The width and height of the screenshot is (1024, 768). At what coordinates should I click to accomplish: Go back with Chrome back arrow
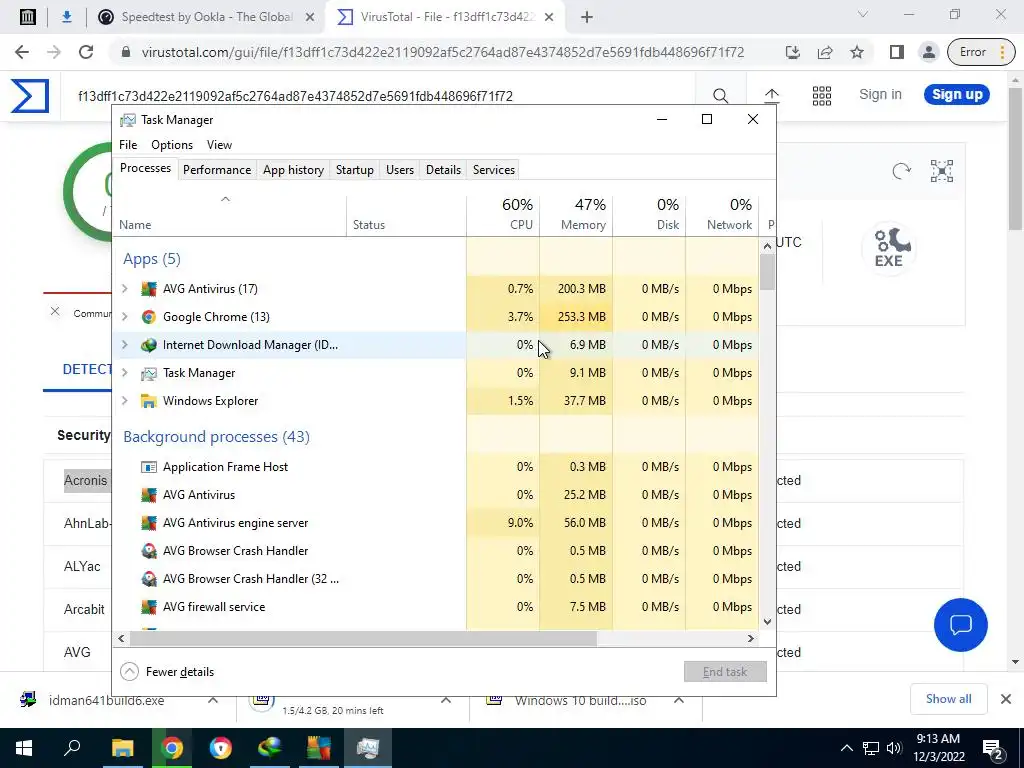point(22,52)
